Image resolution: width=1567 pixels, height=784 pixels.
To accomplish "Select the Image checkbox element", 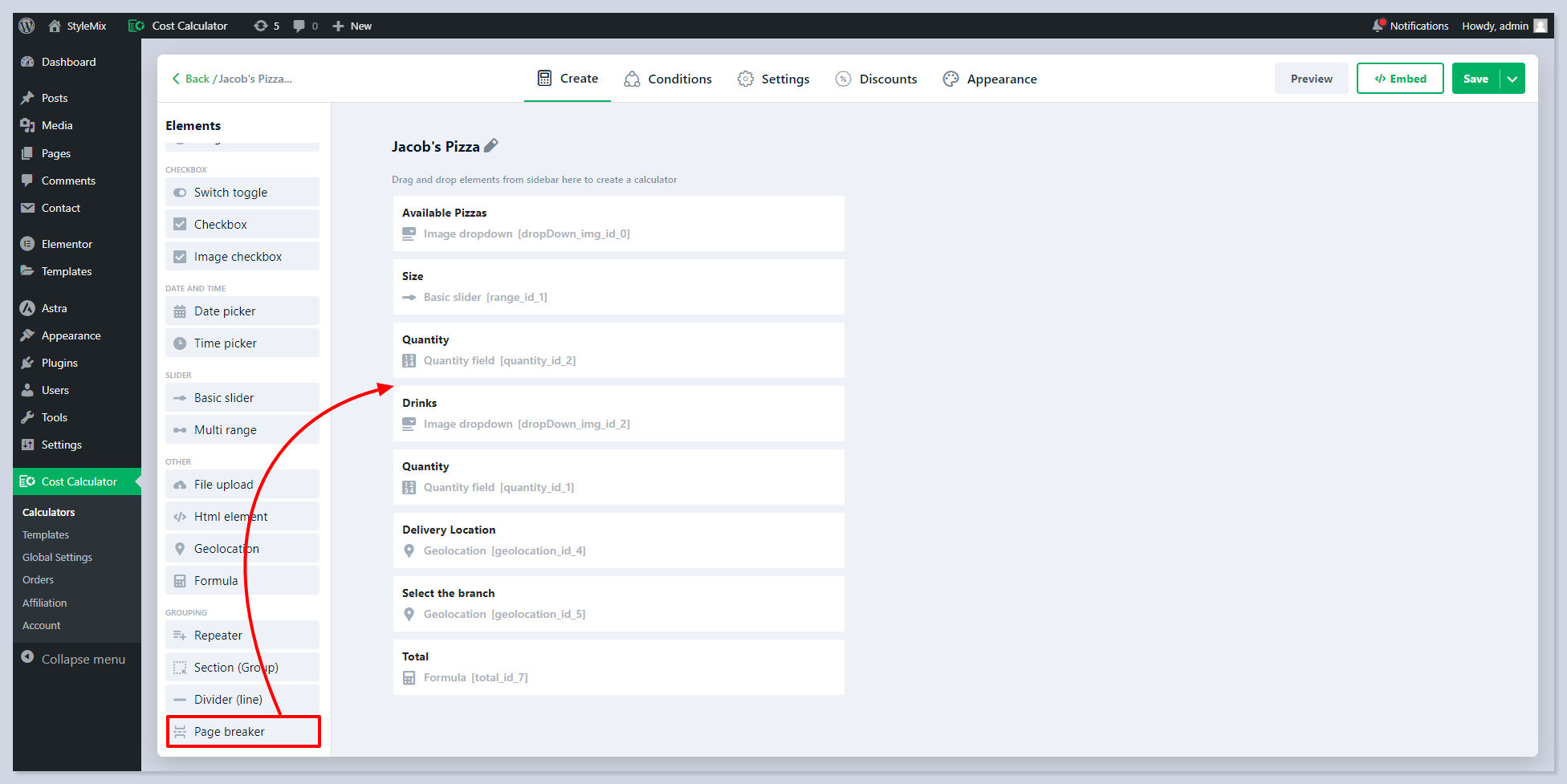I will click(242, 257).
